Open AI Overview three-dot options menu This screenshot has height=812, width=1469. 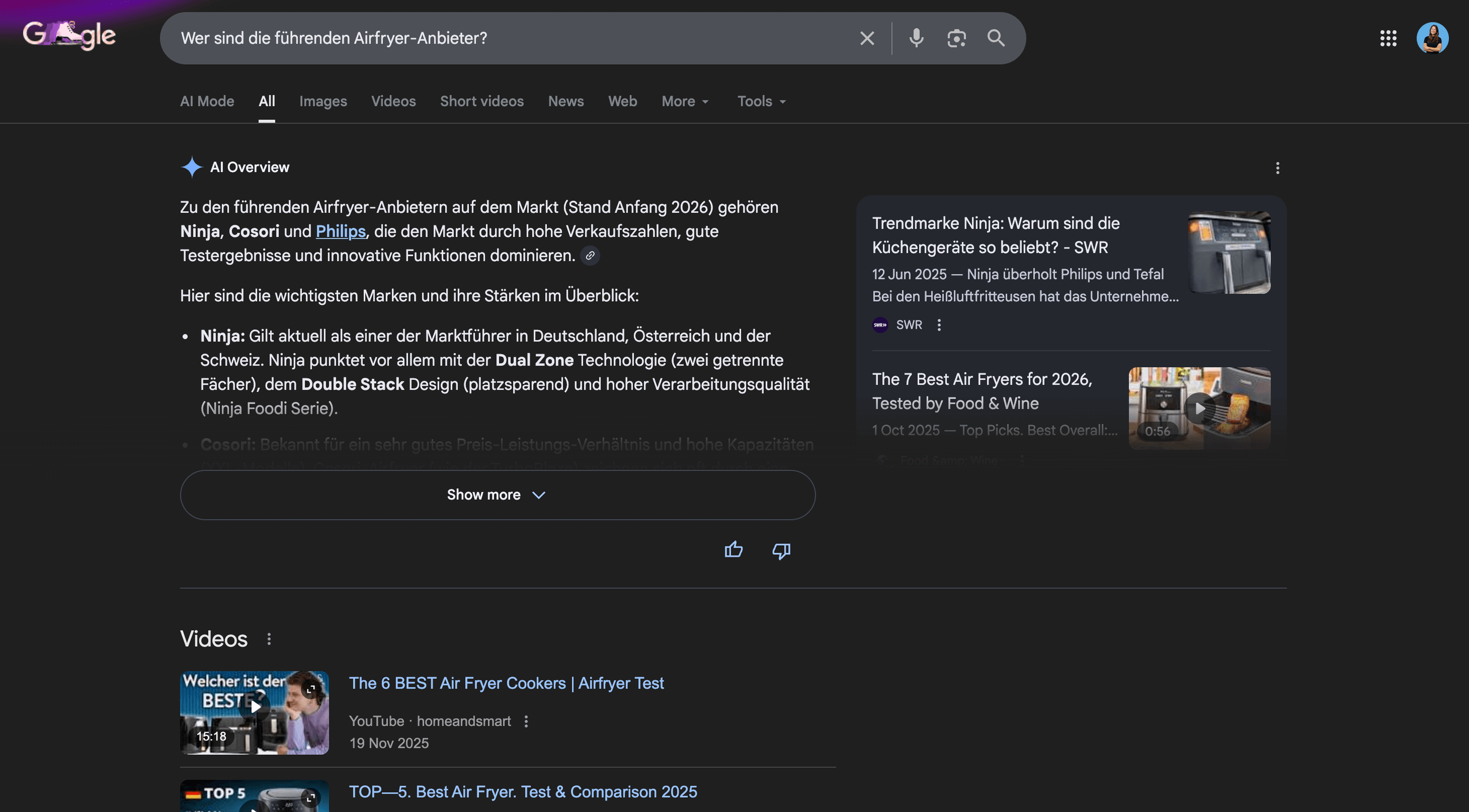(1277, 168)
